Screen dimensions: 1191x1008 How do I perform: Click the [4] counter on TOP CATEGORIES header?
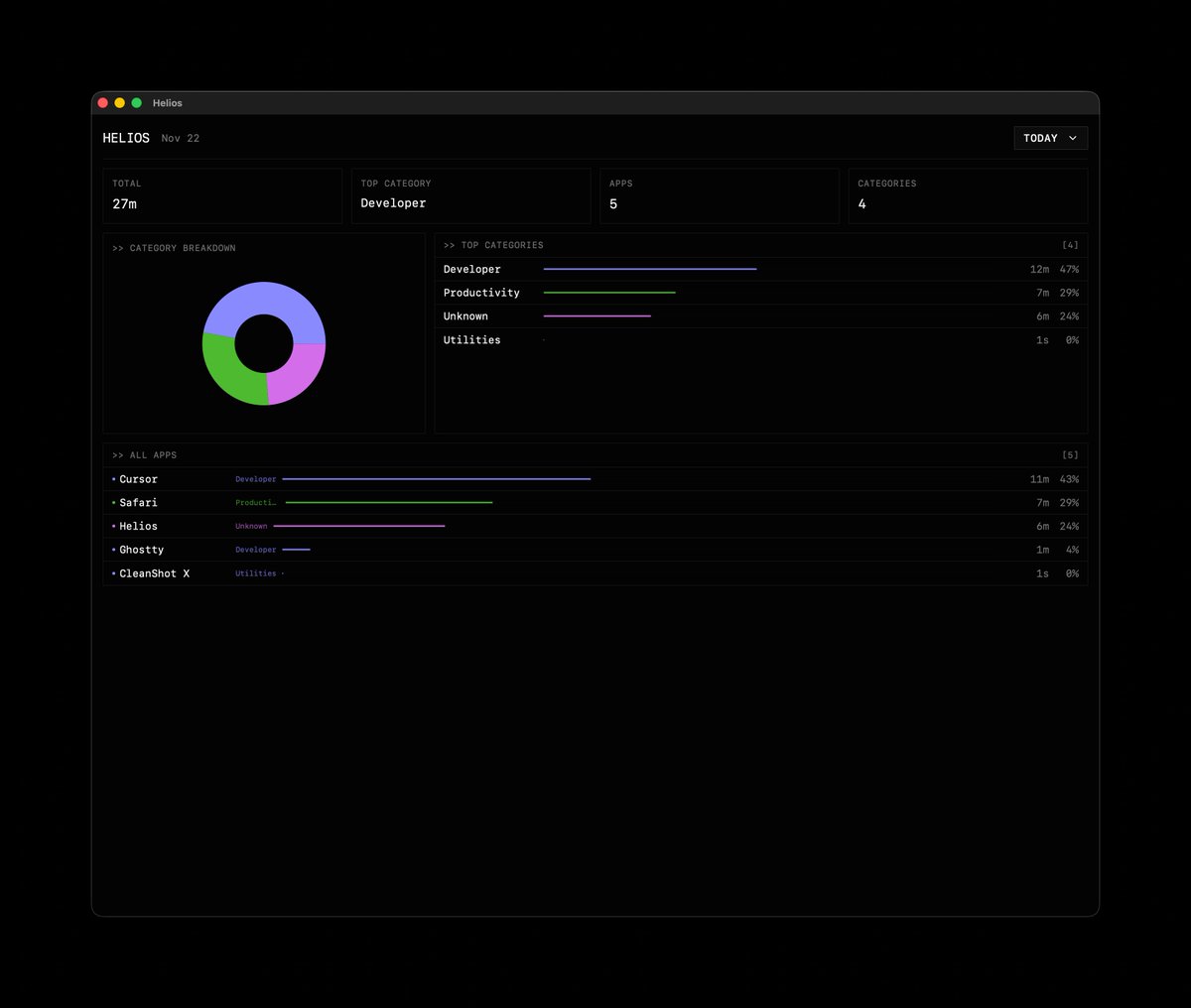1072,244
